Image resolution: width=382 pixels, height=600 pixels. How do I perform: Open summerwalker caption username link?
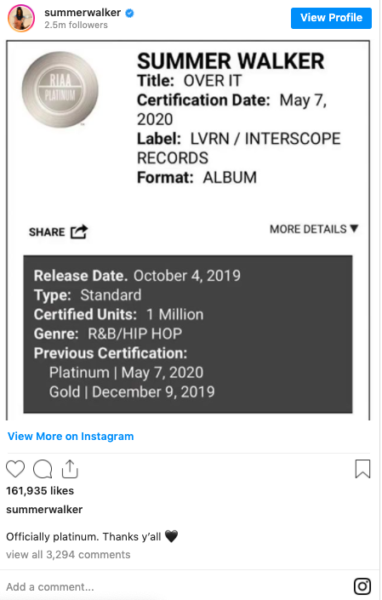pos(44,510)
